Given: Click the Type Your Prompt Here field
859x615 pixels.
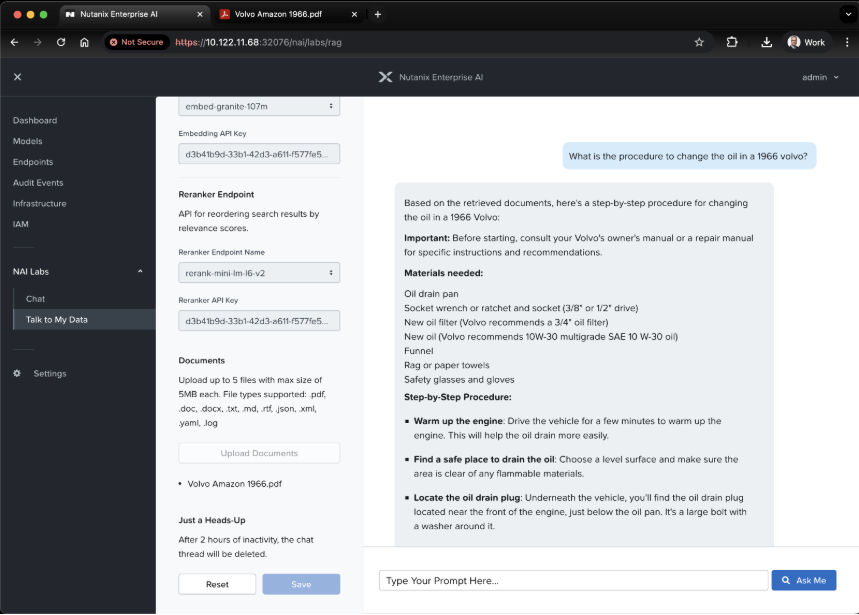Looking at the screenshot, I should click(573, 580).
